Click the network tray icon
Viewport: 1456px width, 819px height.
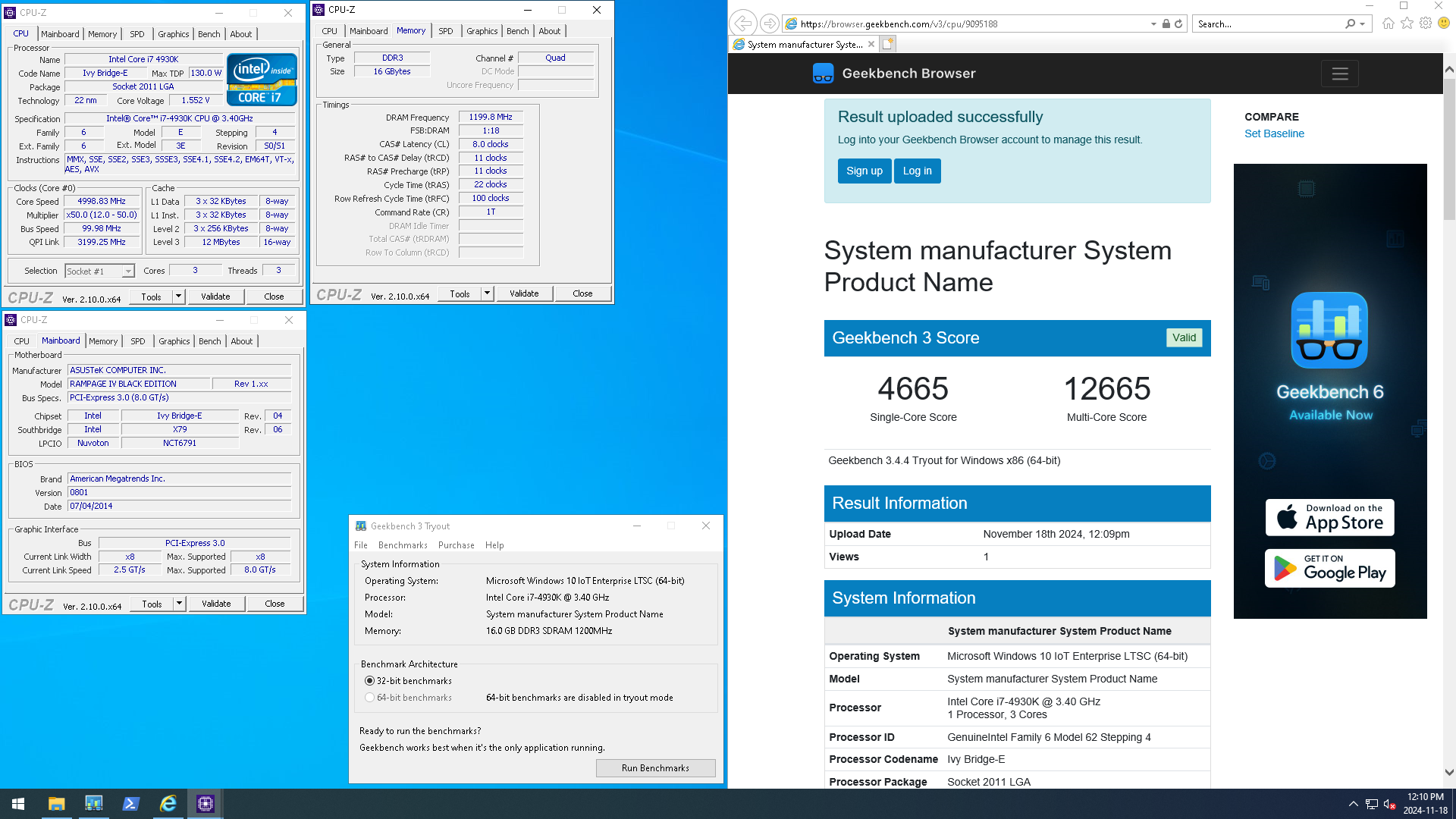(x=1371, y=804)
